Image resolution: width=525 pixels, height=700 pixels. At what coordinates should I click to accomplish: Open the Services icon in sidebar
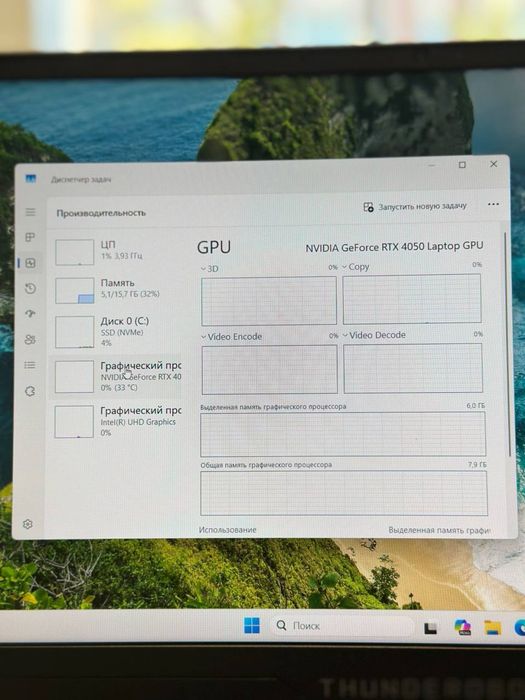click(x=30, y=391)
